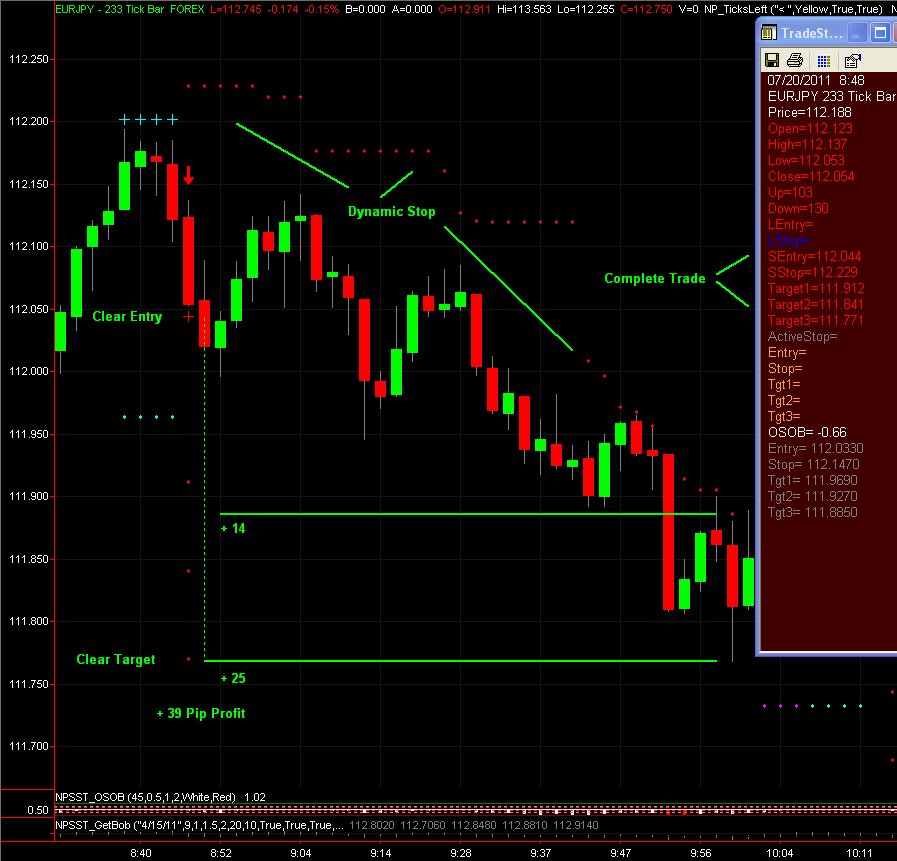Select the SStop=112.229 row
Screen dimensions: 897x861
pyautogui.click(x=813, y=272)
